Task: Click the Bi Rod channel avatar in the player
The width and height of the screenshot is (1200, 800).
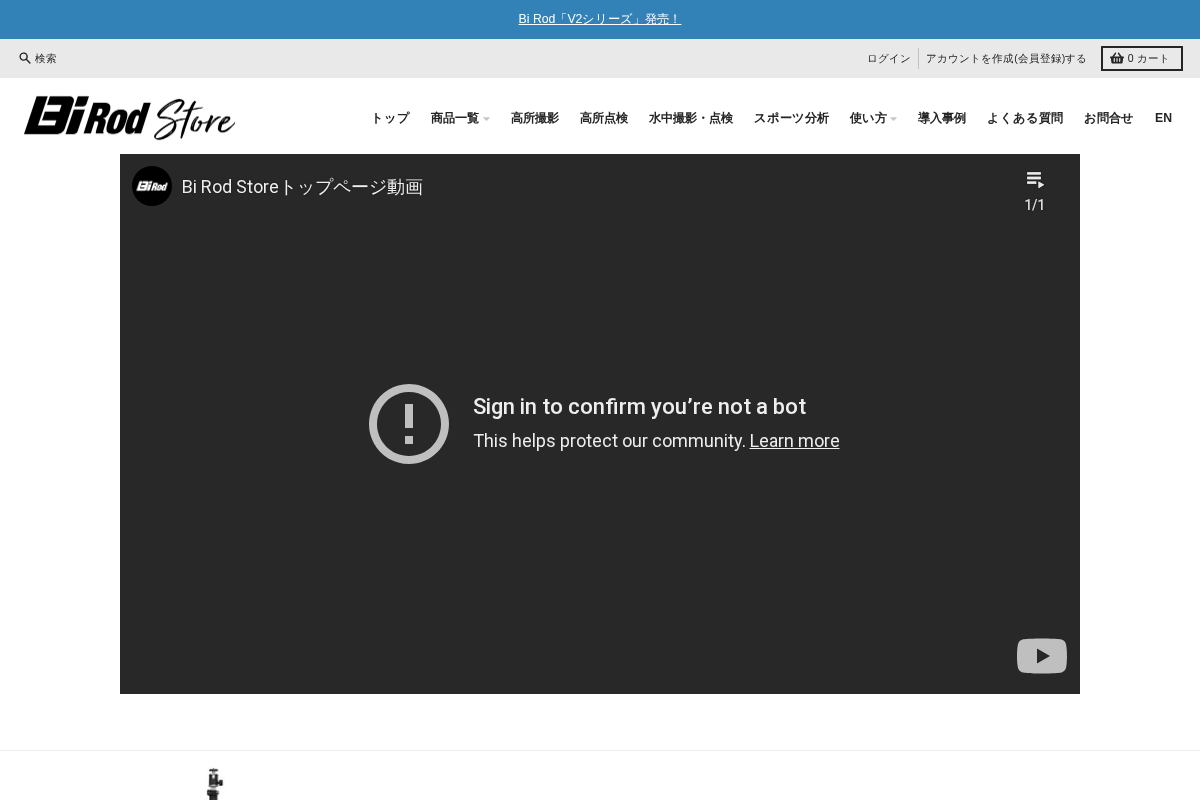Action: [x=152, y=186]
